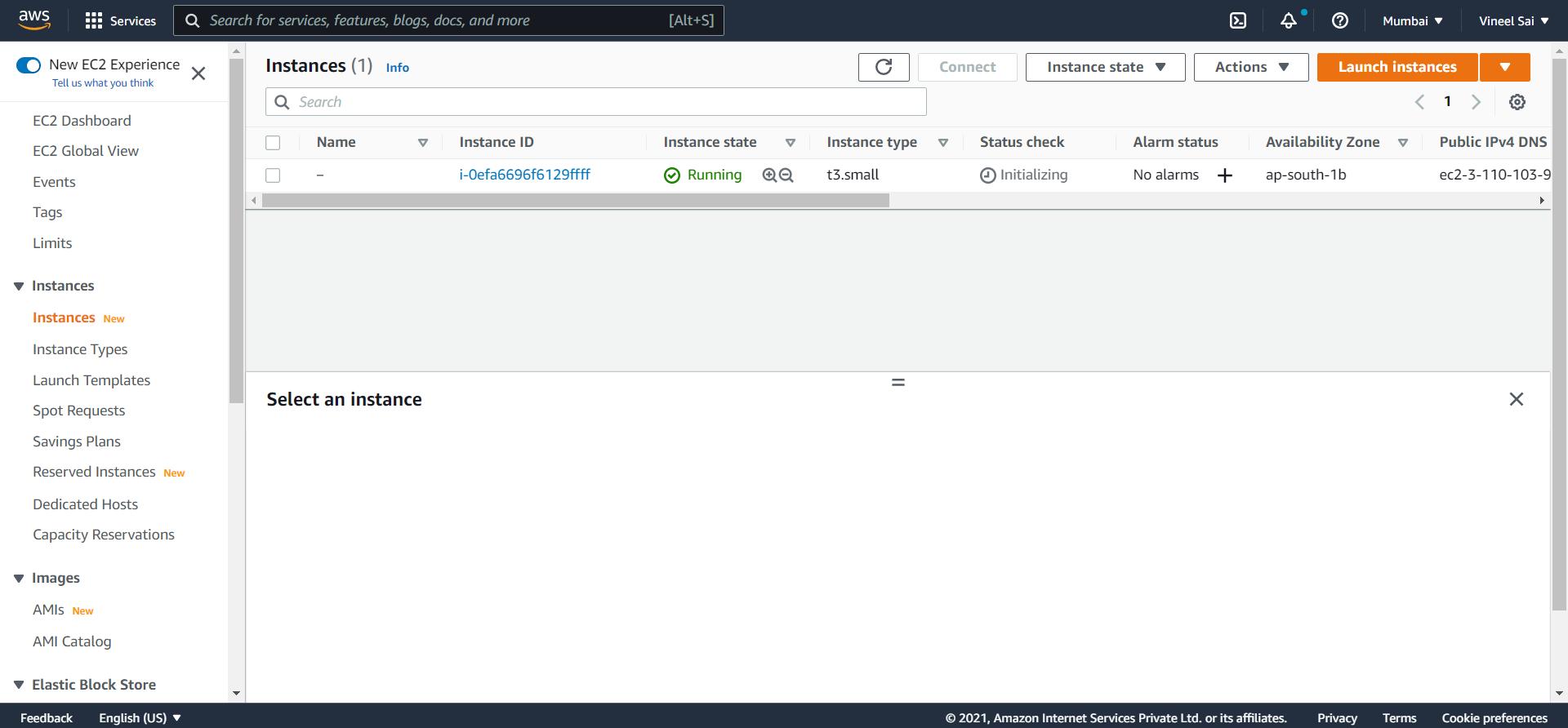Check the select-all instances checkbox

click(x=273, y=143)
